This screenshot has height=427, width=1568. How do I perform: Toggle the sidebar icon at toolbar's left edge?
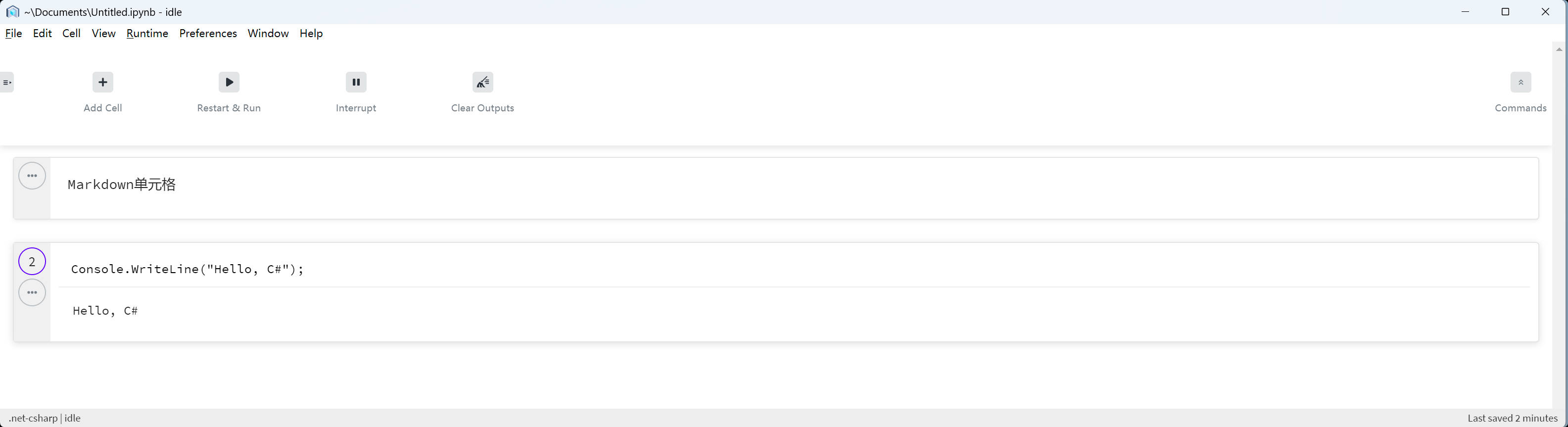pyautogui.click(x=7, y=82)
